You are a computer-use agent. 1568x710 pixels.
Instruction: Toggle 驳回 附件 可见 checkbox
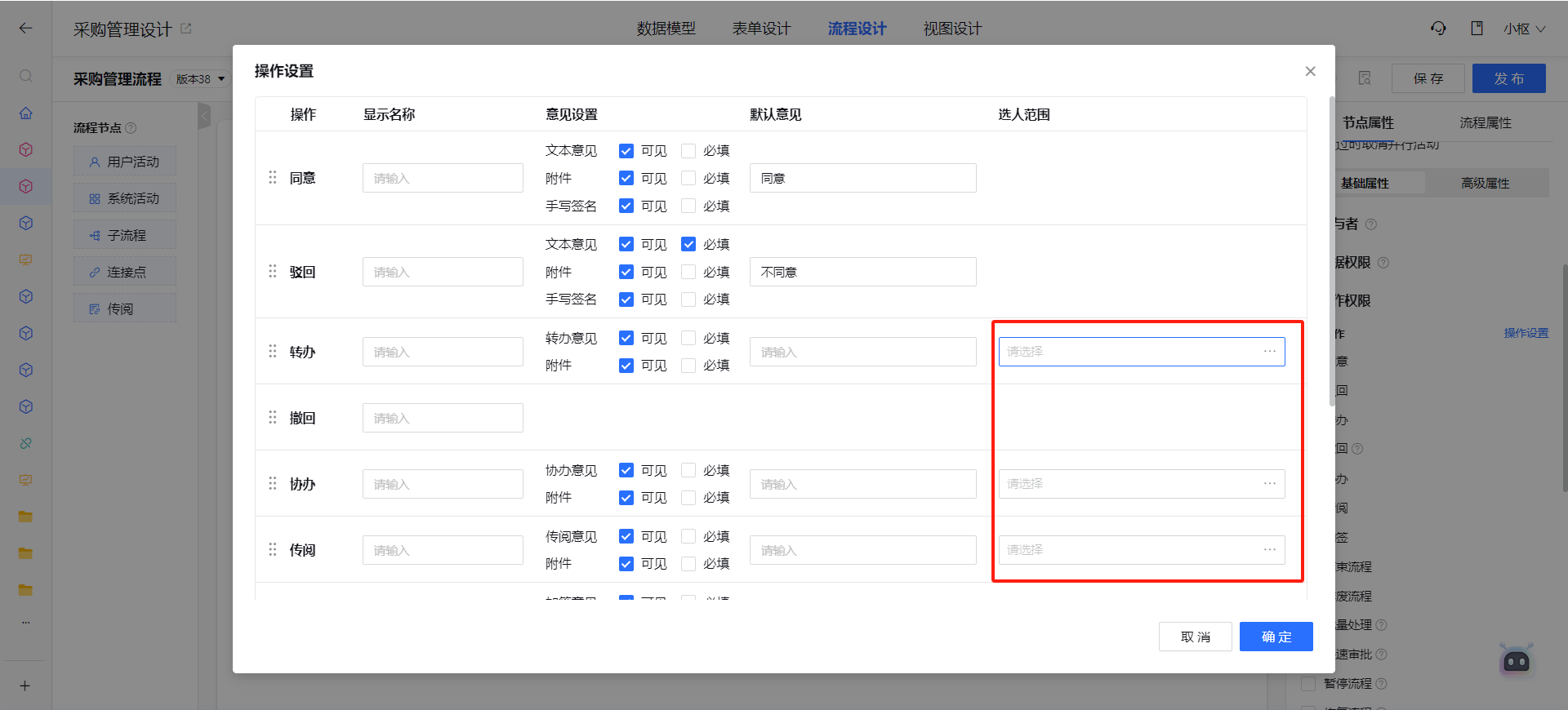click(x=626, y=272)
